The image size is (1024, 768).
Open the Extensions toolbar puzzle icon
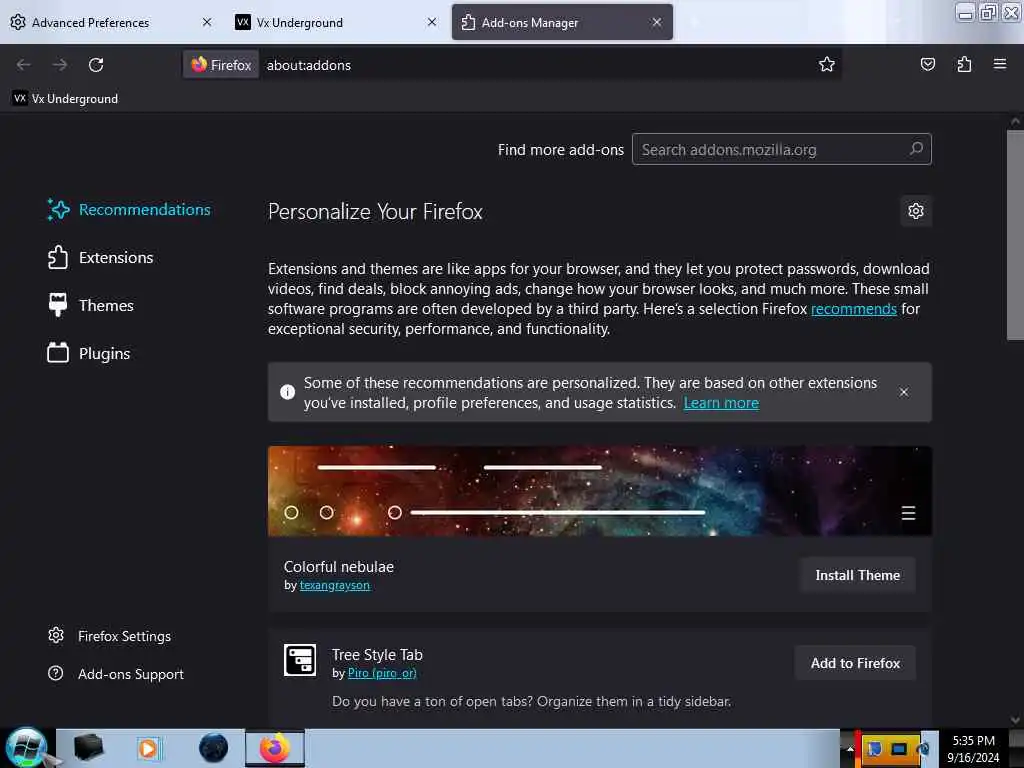[x=964, y=64]
